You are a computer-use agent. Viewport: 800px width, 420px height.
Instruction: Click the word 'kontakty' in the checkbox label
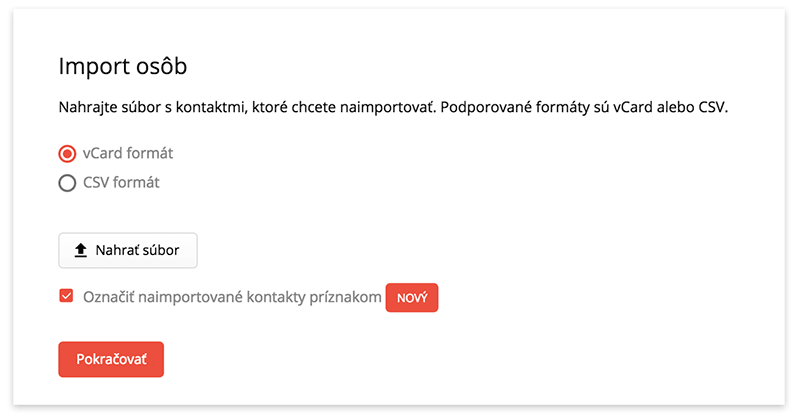[276, 298]
